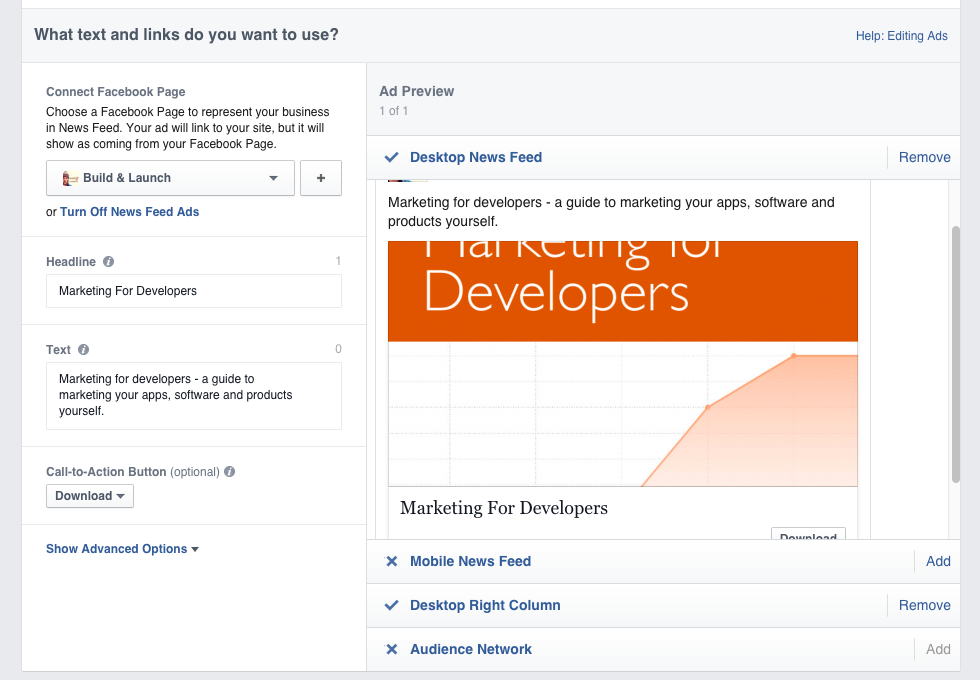
Task: Click the Marketing for Developers ad image
Action: click(x=622, y=364)
